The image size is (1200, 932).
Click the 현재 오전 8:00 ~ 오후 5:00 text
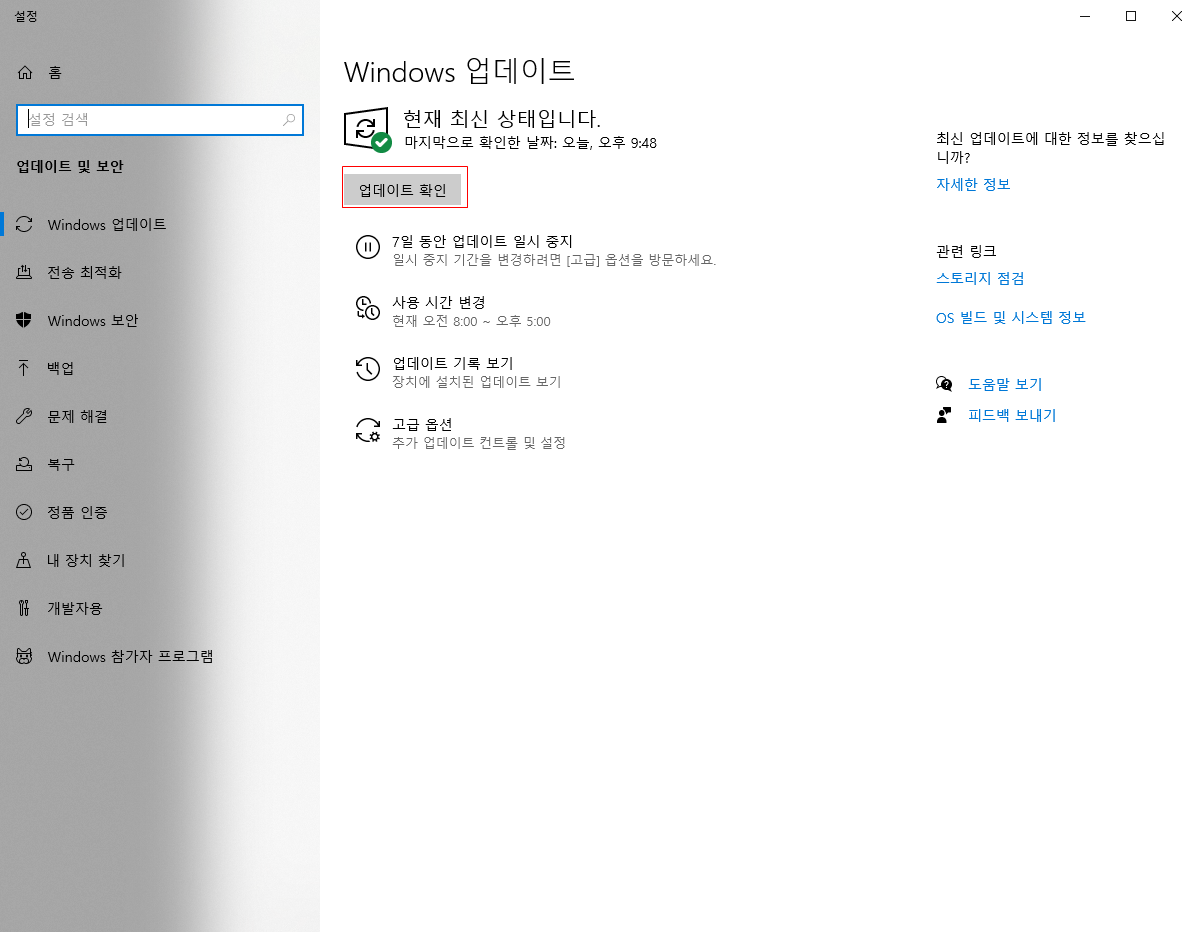[471, 321]
